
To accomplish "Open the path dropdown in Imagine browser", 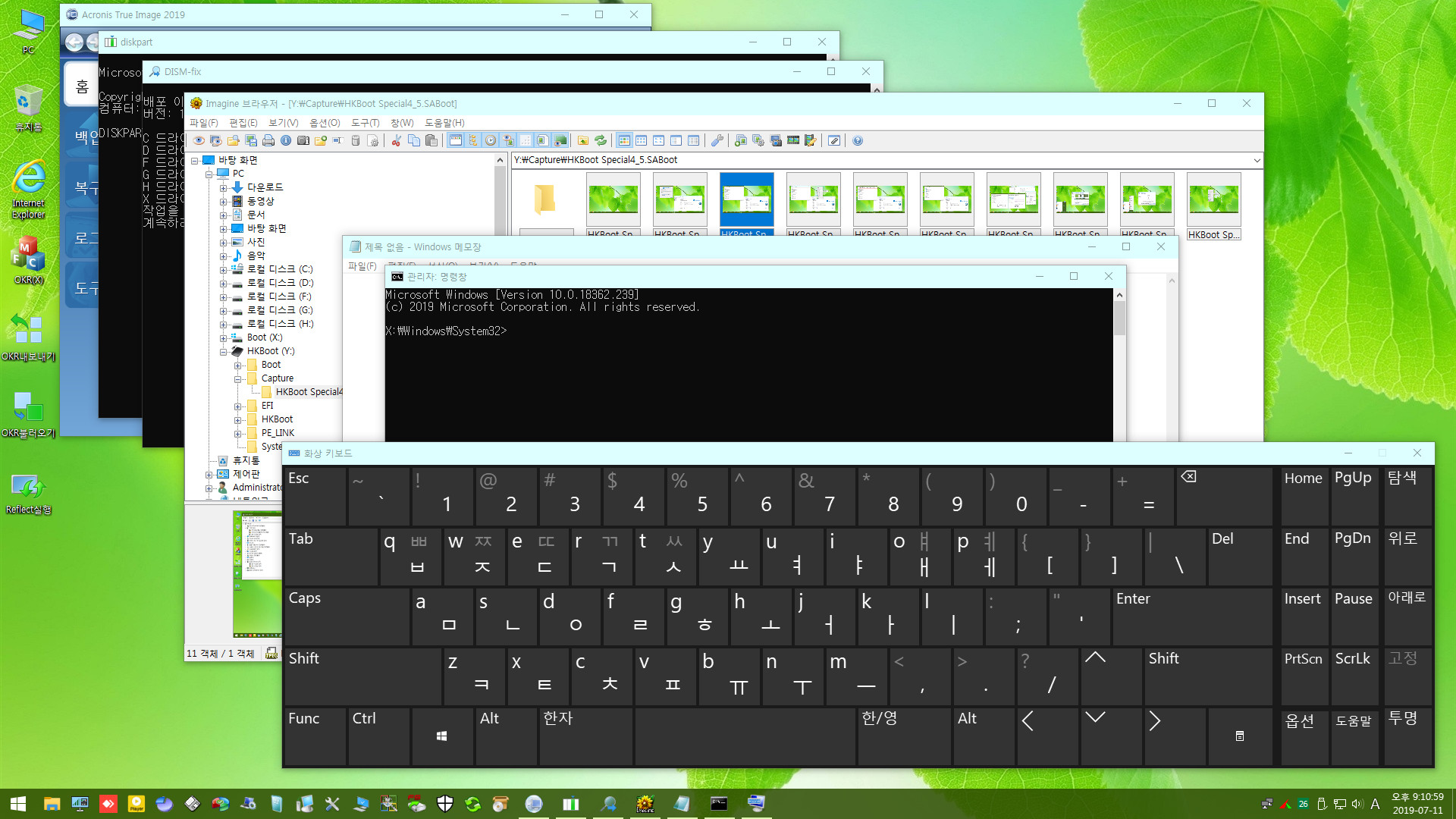I will 1257,160.
